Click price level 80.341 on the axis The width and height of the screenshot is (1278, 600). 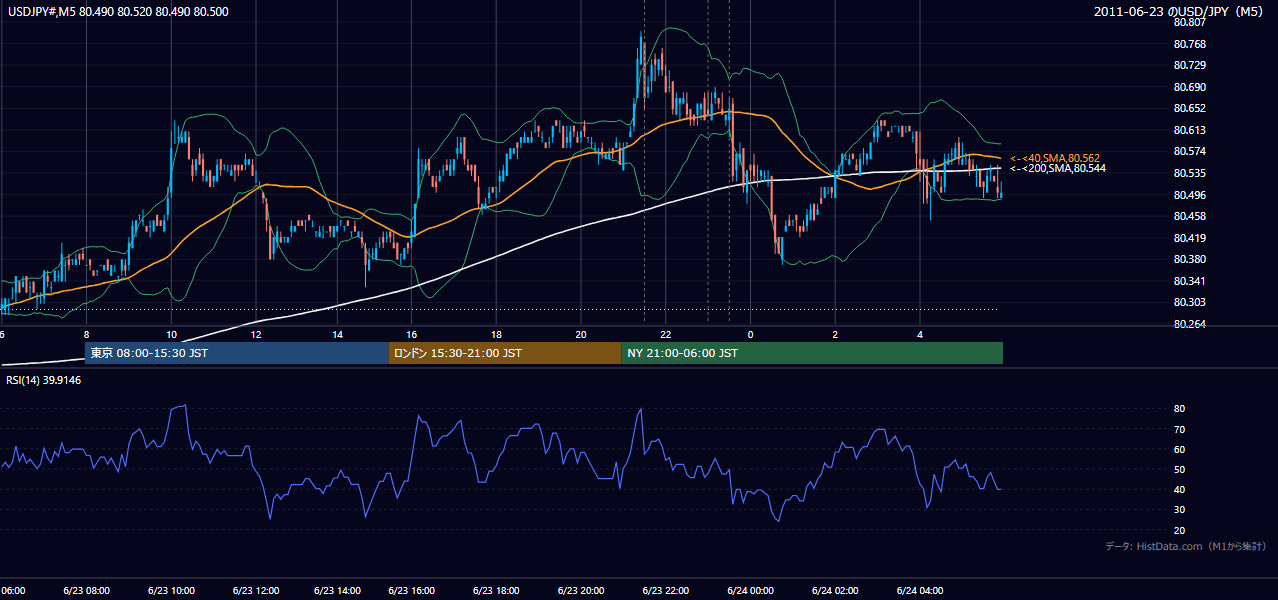coord(1189,281)
